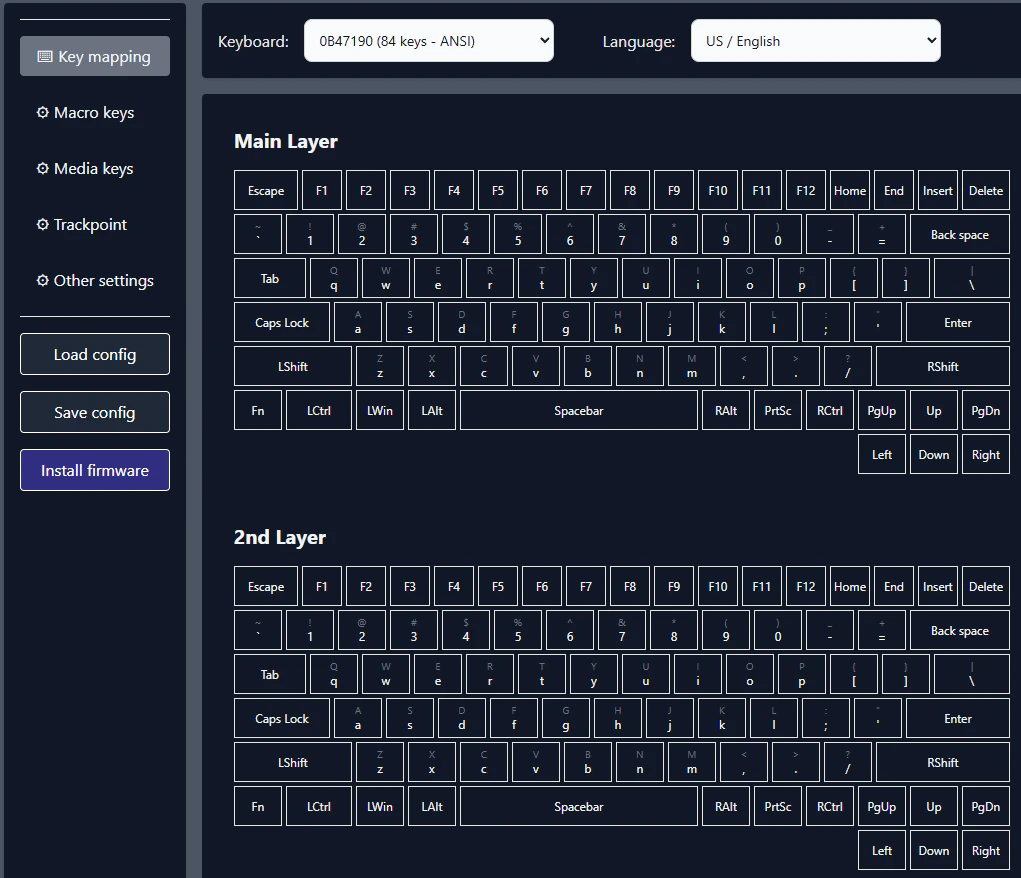
Task: Select Tab key in 2nd Layer
Action: coord(270,675)
